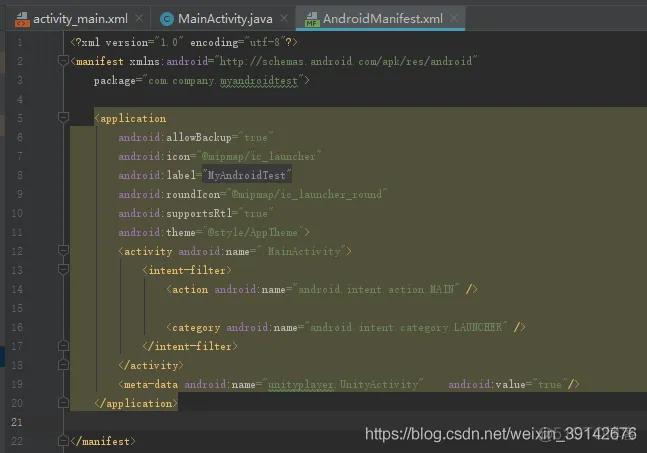Click the MyAndroidTest label value

coord(247,175)
